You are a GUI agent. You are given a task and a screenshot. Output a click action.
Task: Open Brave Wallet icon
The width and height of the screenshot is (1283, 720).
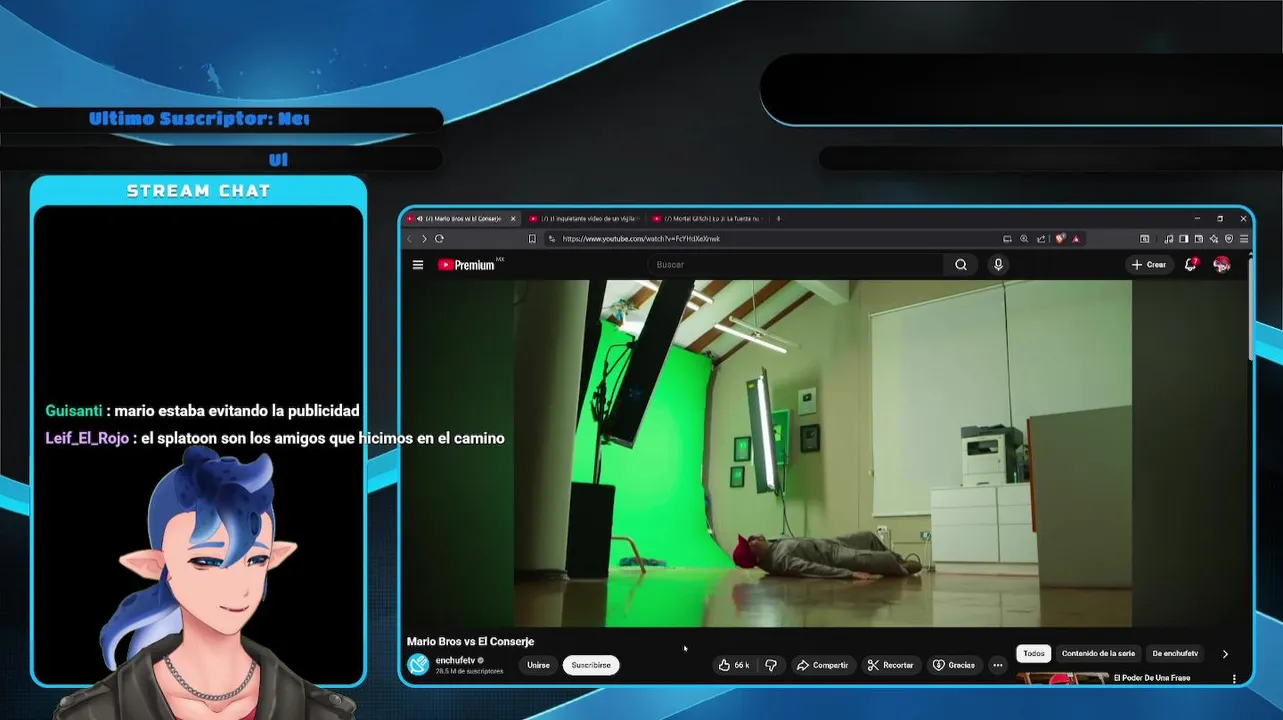pos(1199,239)
